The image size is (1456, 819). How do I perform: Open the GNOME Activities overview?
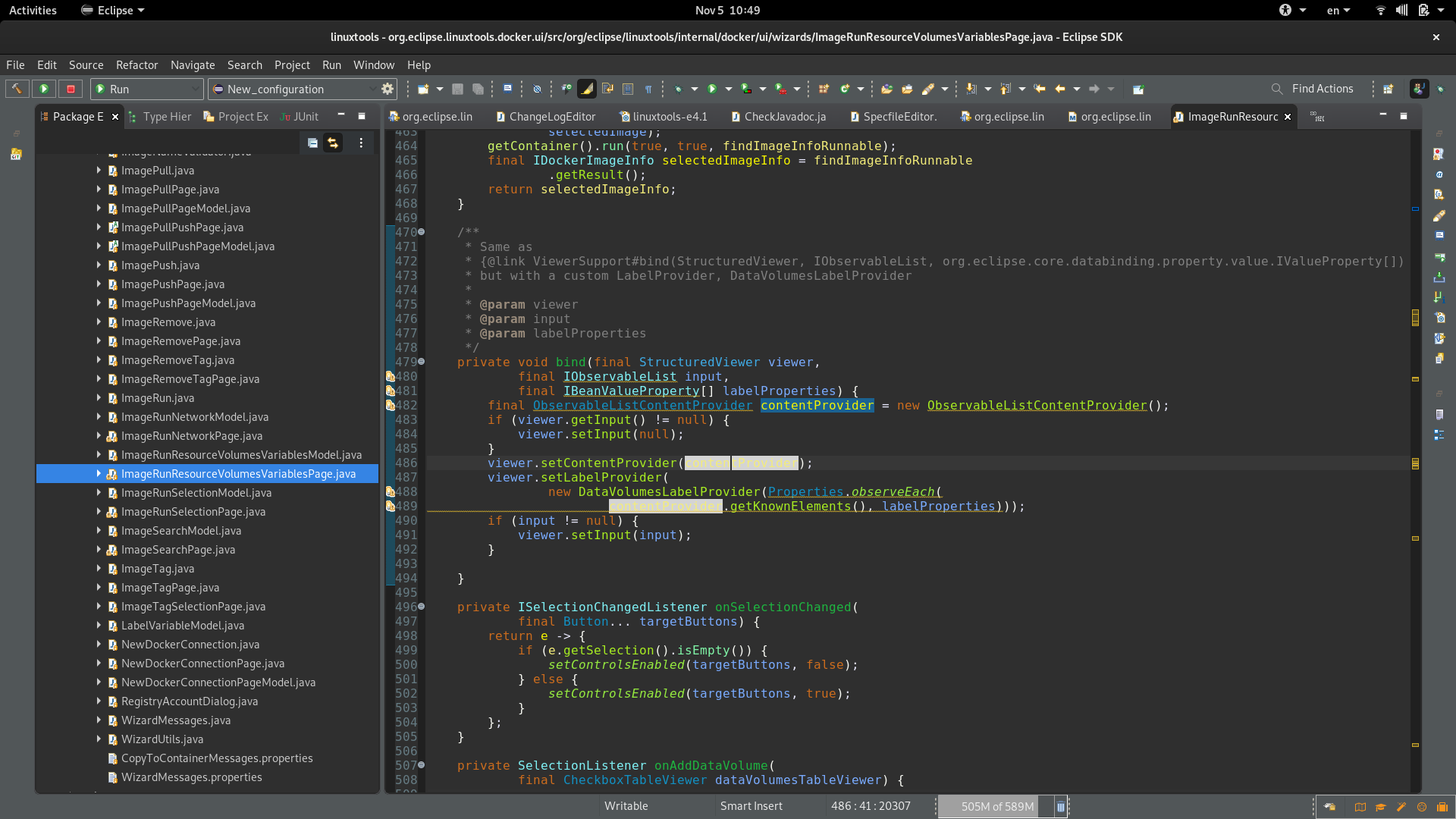(33, 10)
